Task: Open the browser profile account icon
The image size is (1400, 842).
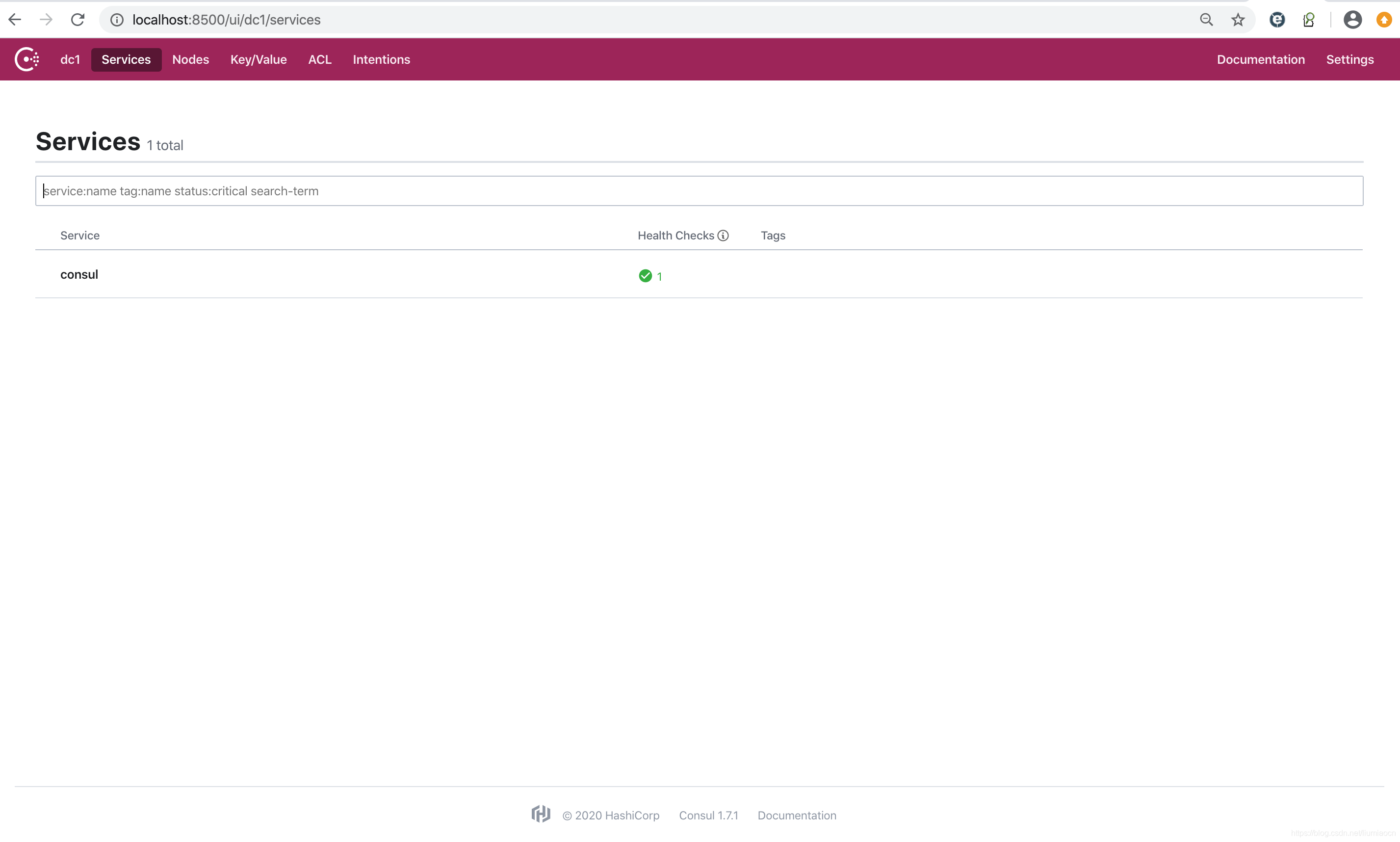Action: 1352,19
